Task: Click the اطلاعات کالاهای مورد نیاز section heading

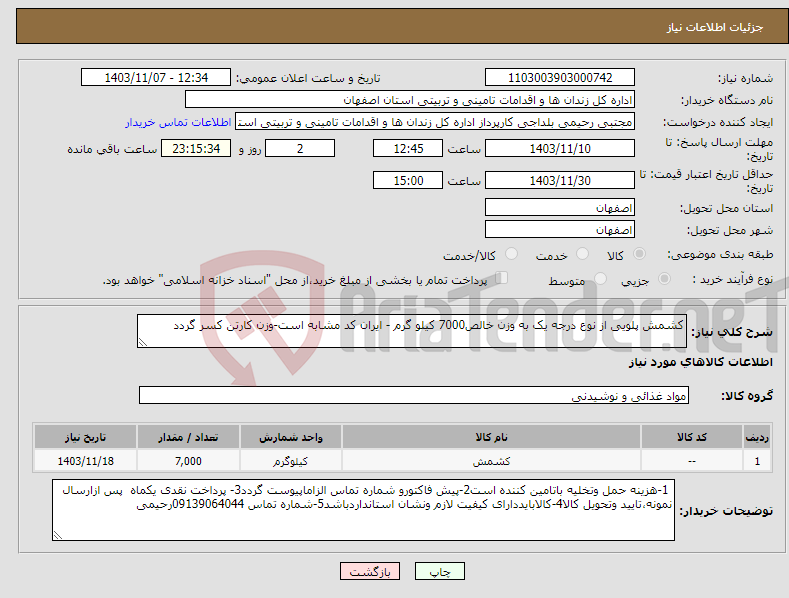Action: click(700, 362)
